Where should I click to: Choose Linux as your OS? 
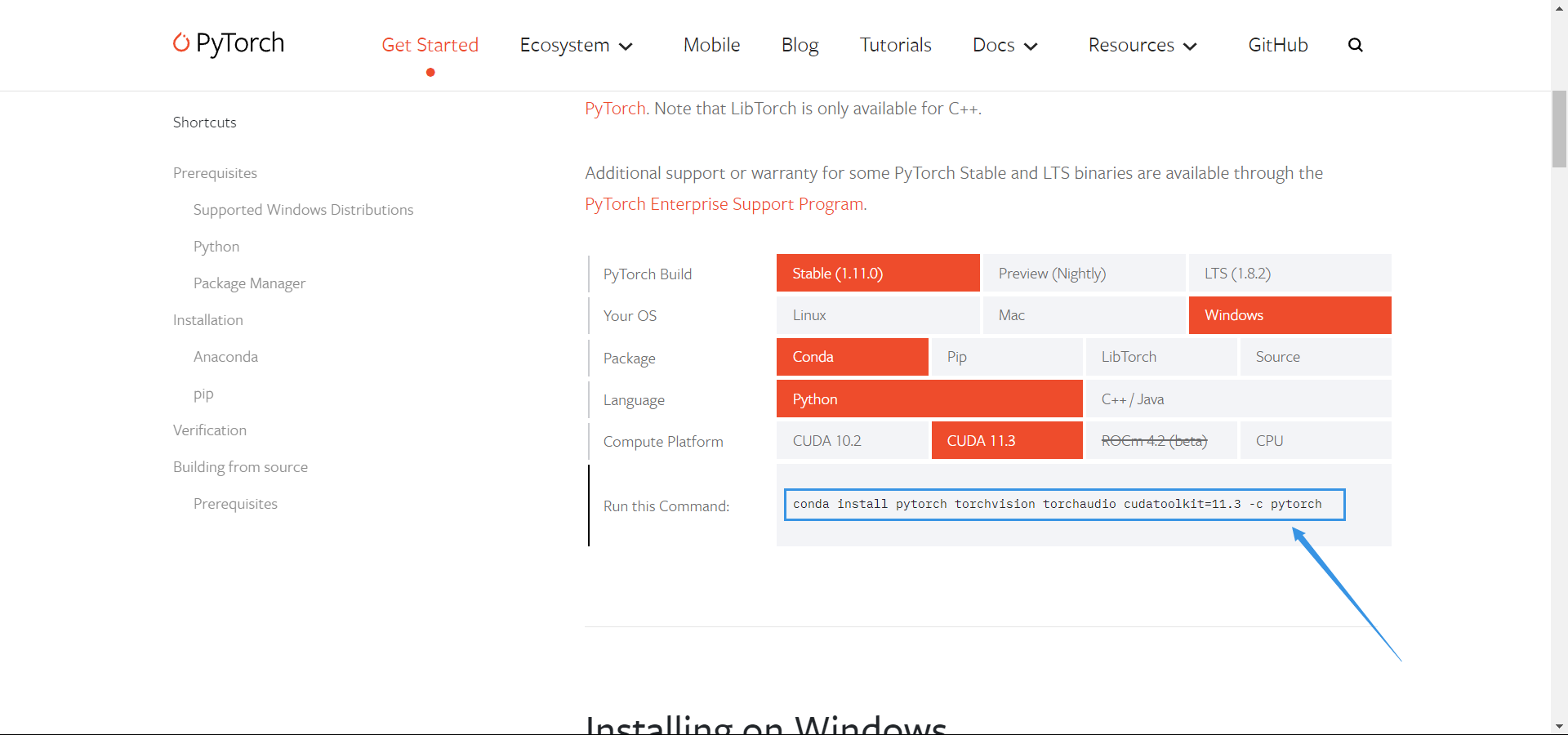[x=878, y=315]
